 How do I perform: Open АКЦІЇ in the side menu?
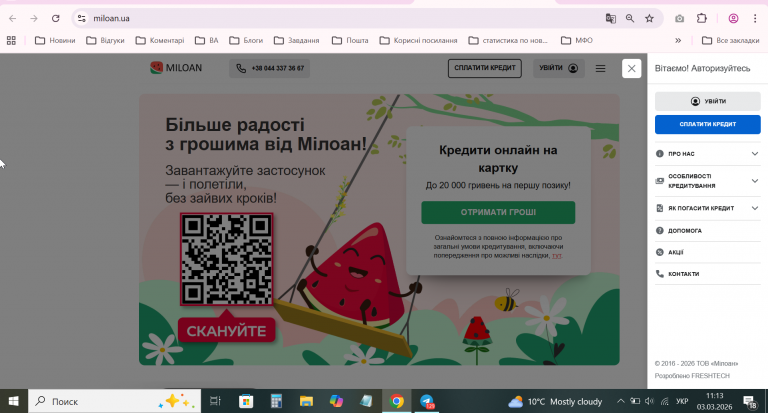pyautogui.click(x=707, y=252)
